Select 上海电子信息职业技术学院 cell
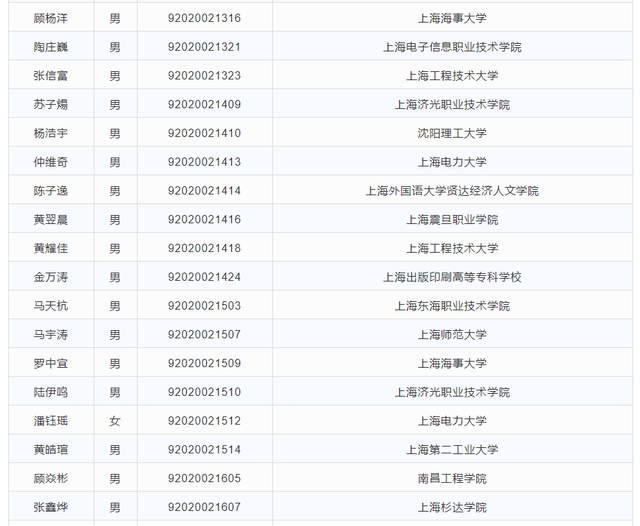This screenshot has width=640, height=526. point(452,47)
